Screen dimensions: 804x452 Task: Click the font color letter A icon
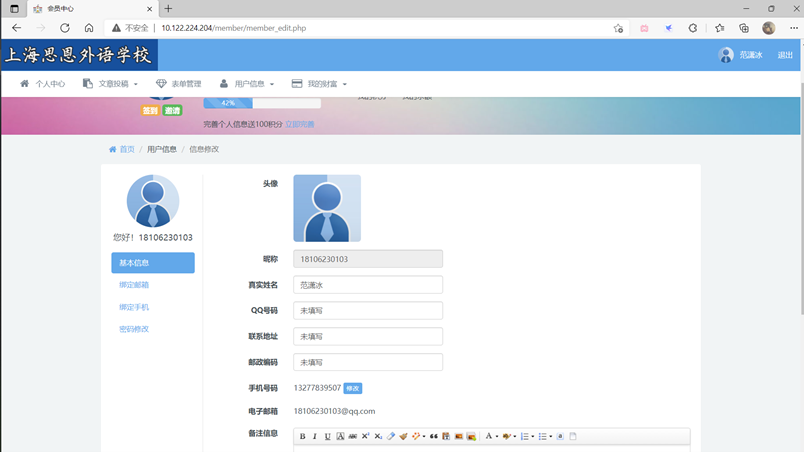[x=489, y=436]
